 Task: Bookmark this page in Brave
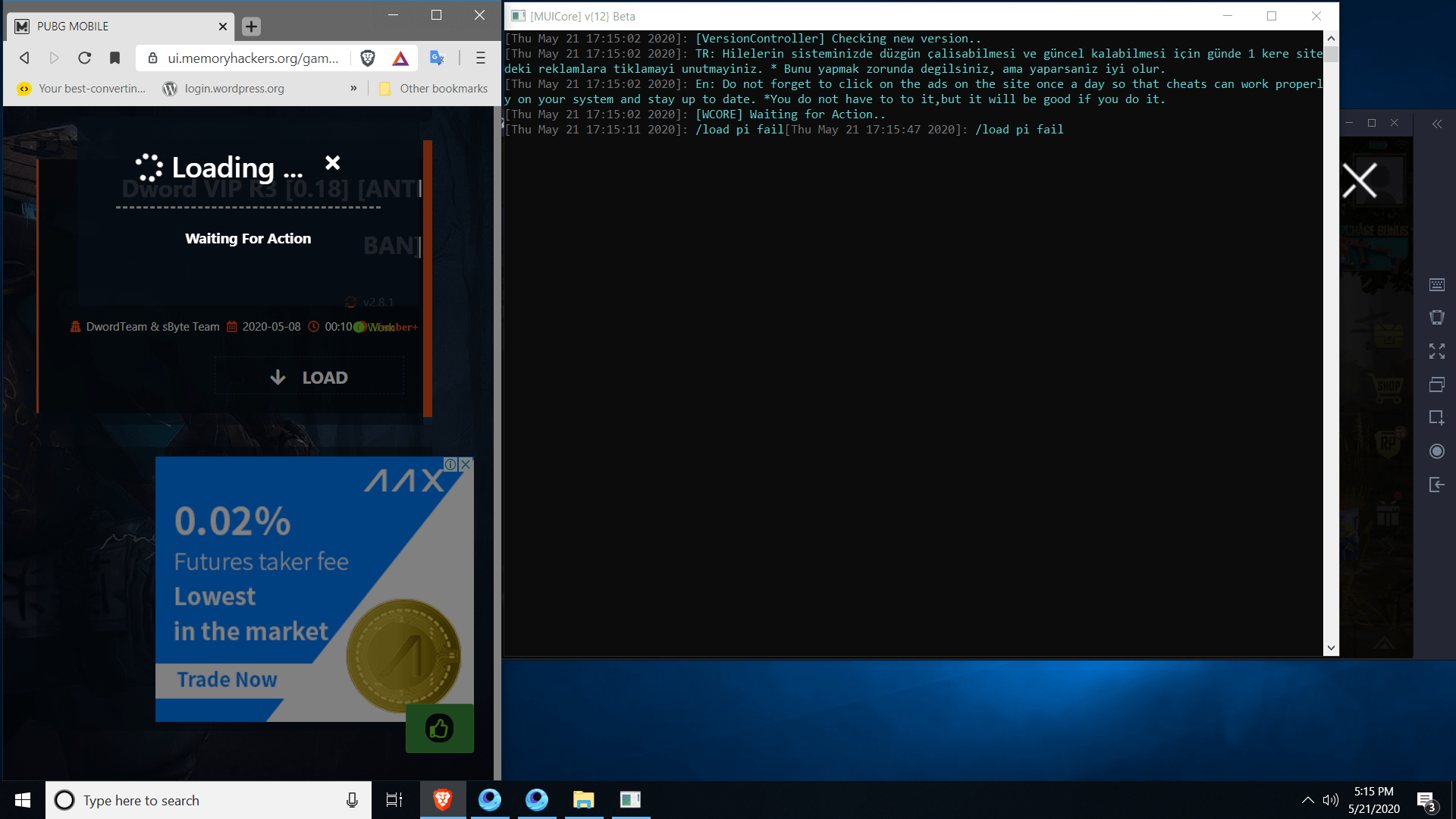115,58
